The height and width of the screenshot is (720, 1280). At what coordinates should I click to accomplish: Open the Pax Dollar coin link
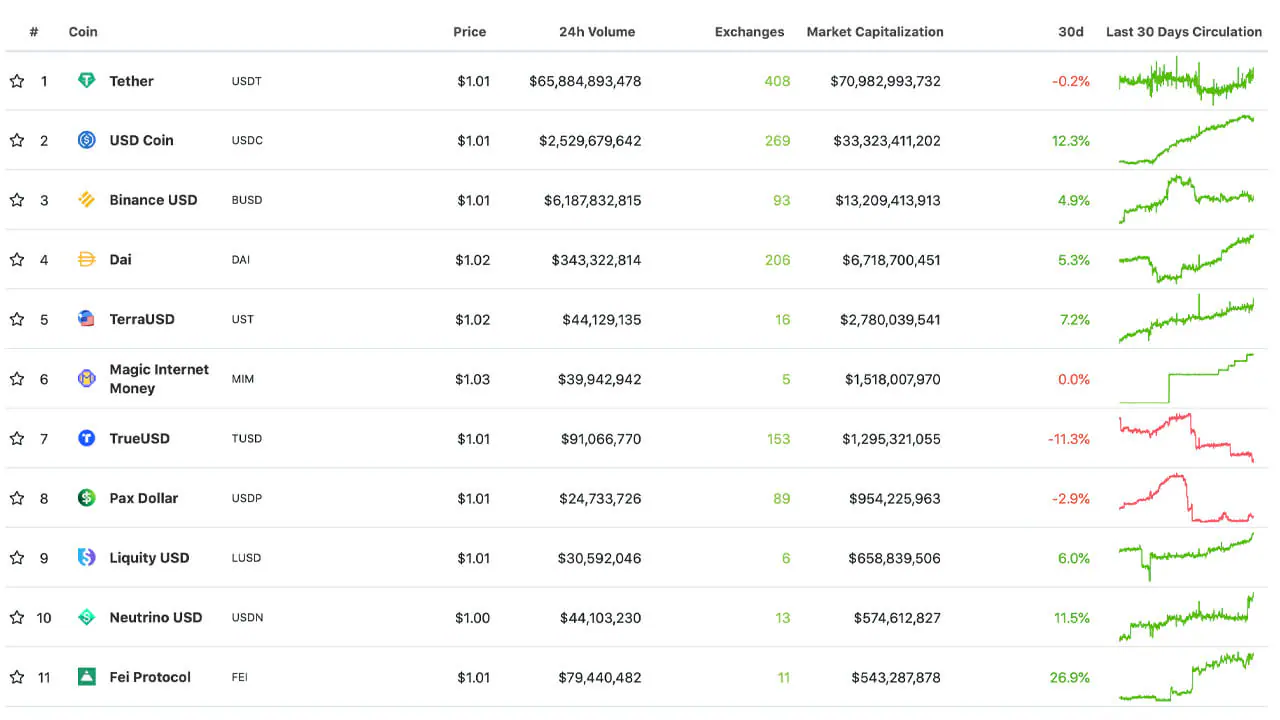coord(143,498)
